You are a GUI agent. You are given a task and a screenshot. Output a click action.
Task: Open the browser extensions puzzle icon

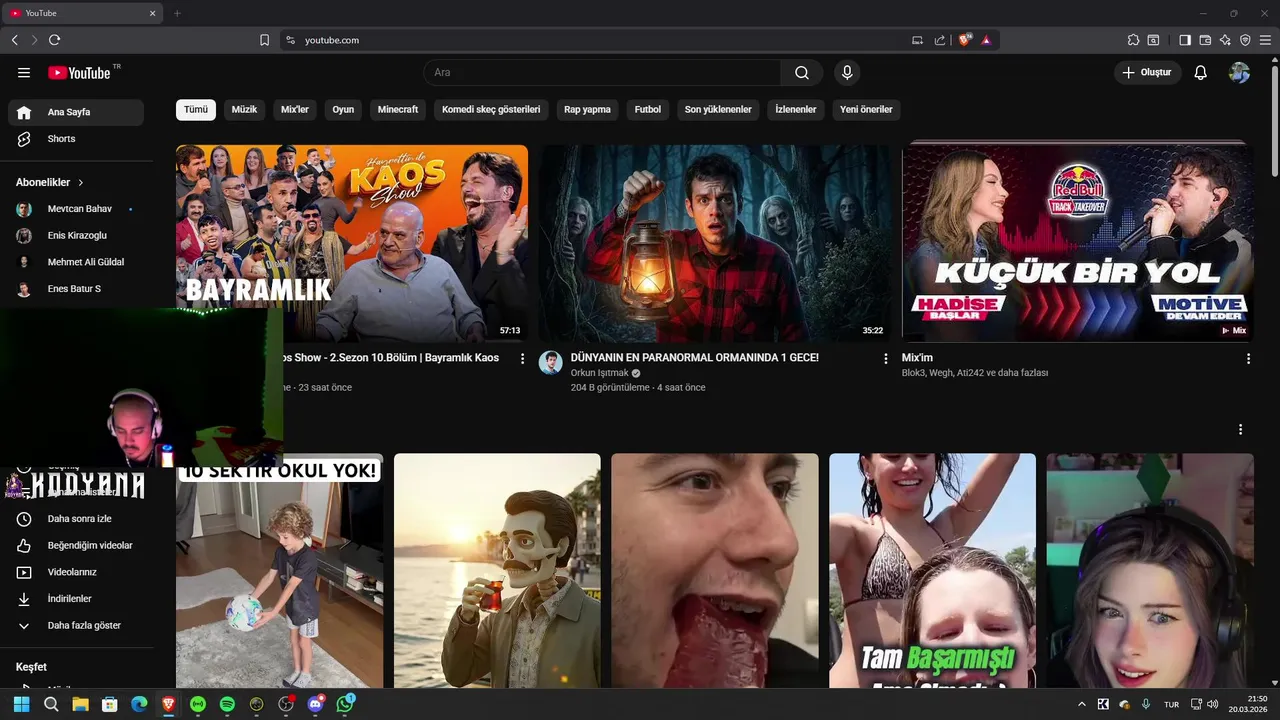pos(1133,40)
